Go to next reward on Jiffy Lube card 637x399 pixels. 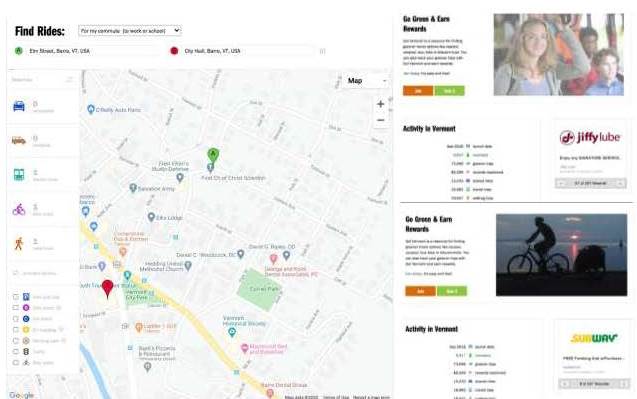click(621, 184)
